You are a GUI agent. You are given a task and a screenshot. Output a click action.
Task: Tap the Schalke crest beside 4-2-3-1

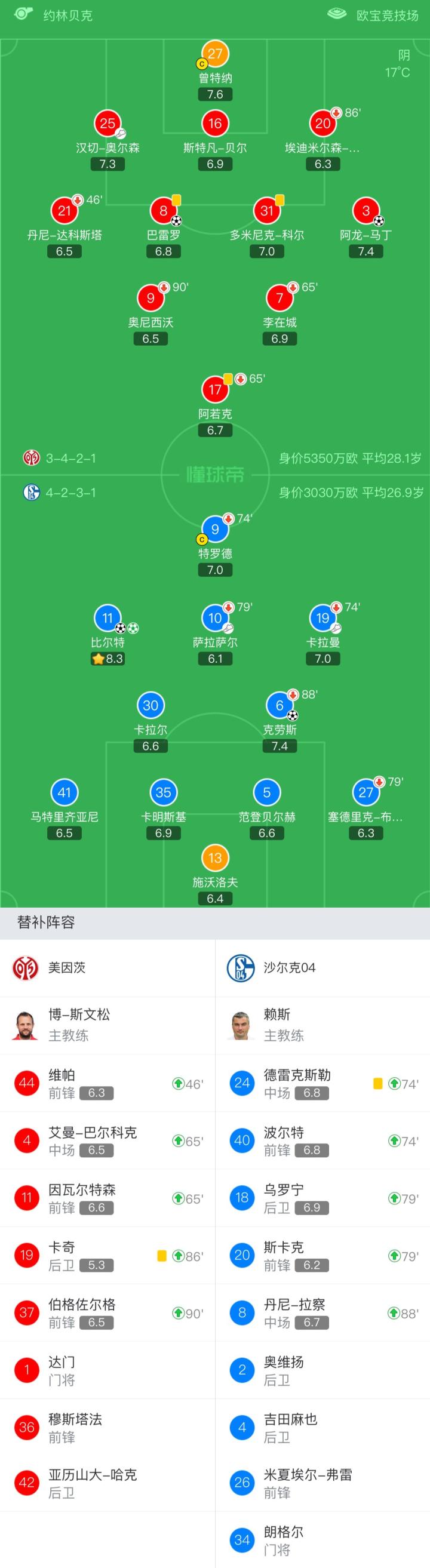[31, 492]
